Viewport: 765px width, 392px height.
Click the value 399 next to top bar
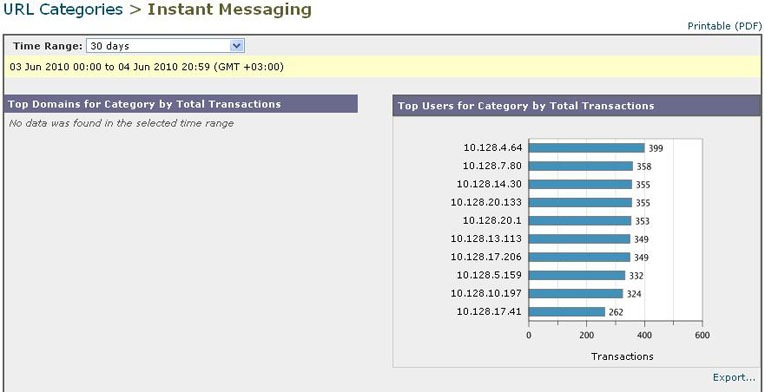(x=656, y=148)
